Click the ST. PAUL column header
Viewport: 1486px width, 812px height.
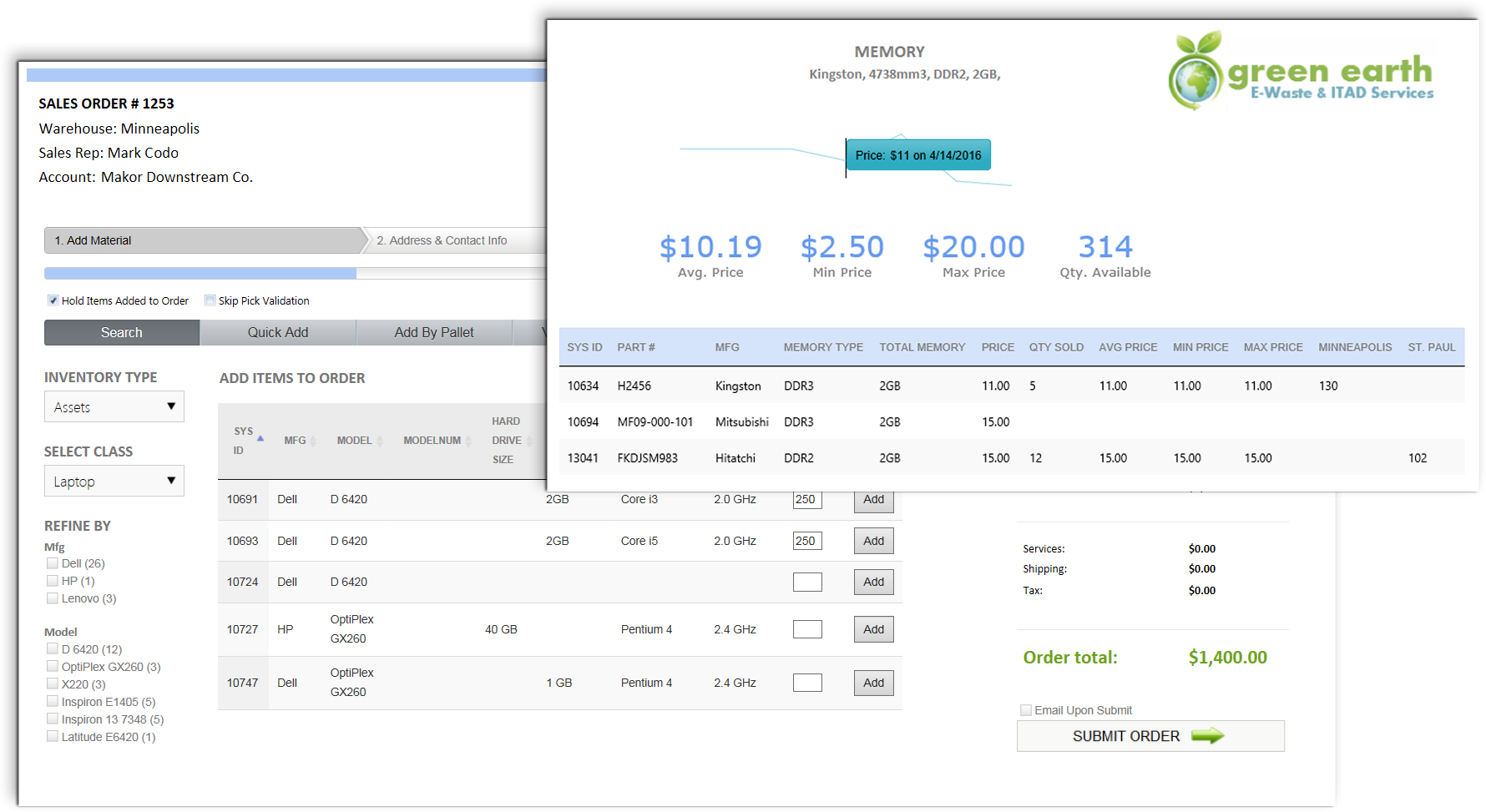tap(1431, 347)
